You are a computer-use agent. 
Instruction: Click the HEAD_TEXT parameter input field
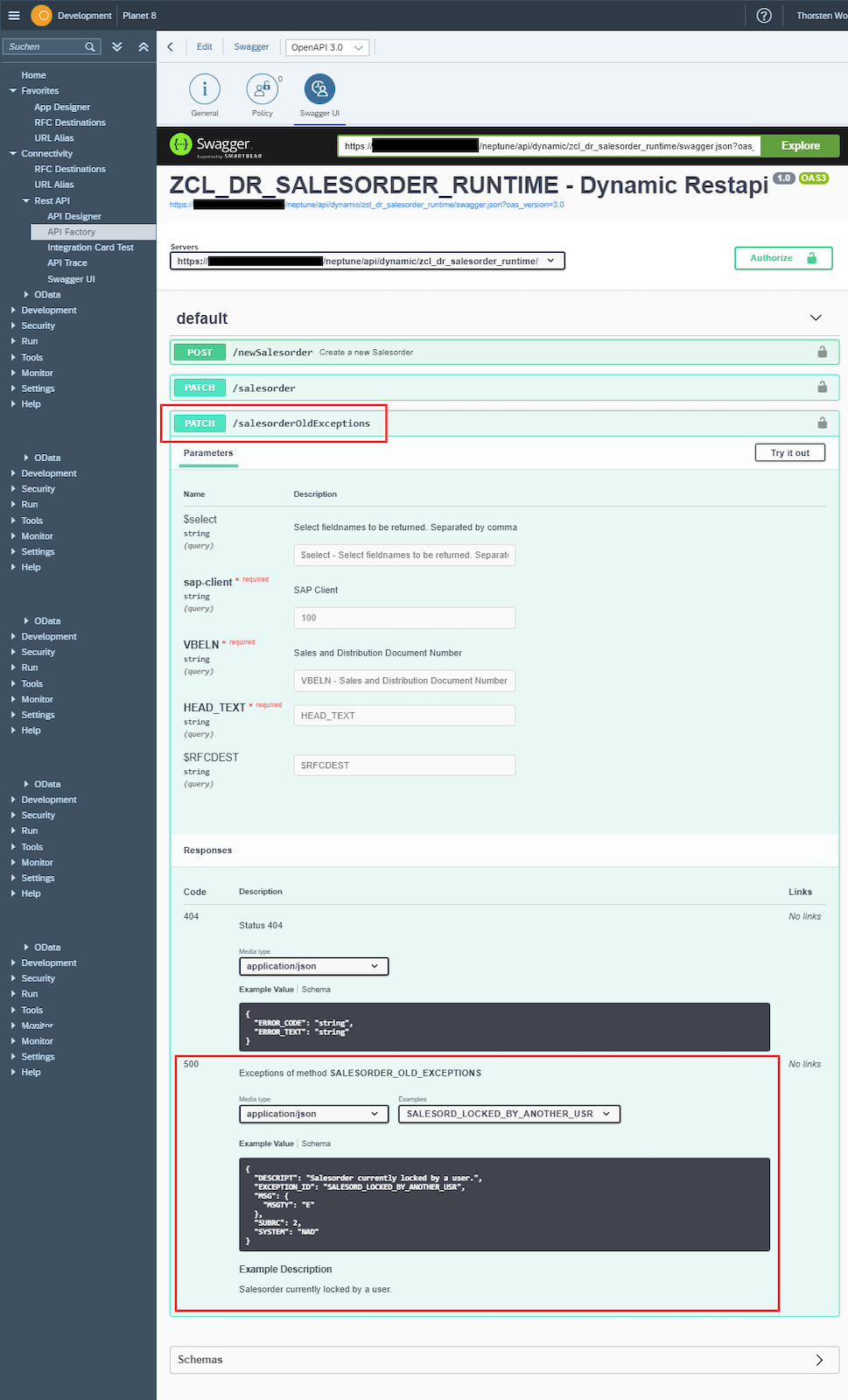[404, 716]
